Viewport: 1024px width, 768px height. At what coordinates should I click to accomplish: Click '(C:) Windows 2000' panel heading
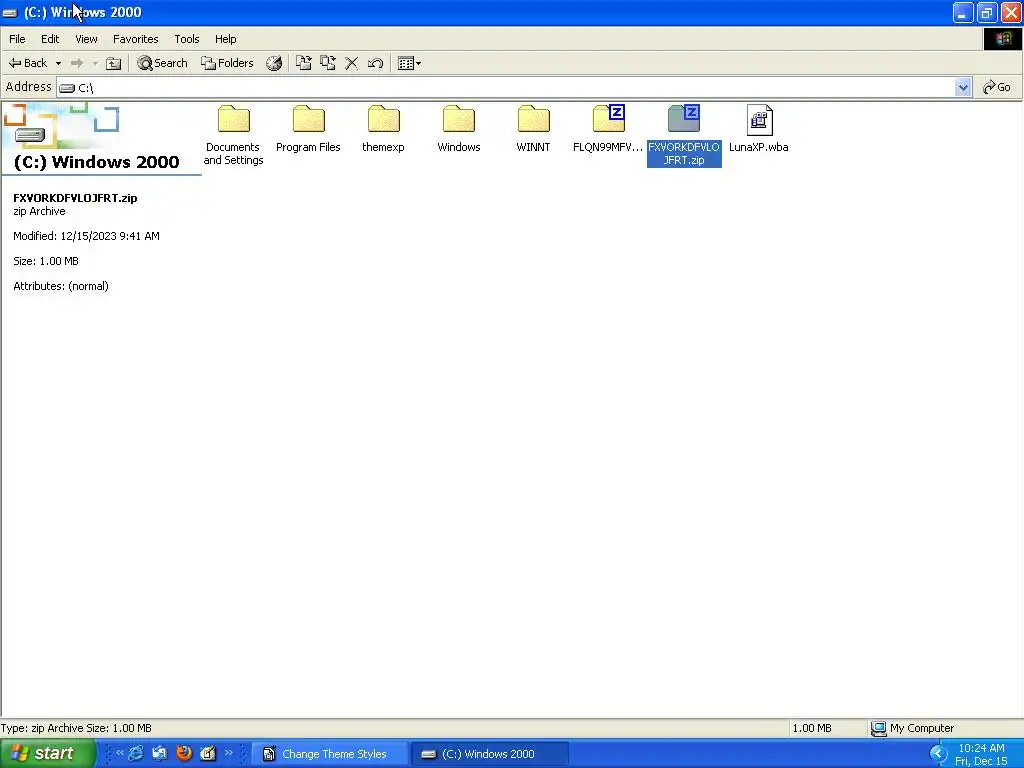(96, 162)
